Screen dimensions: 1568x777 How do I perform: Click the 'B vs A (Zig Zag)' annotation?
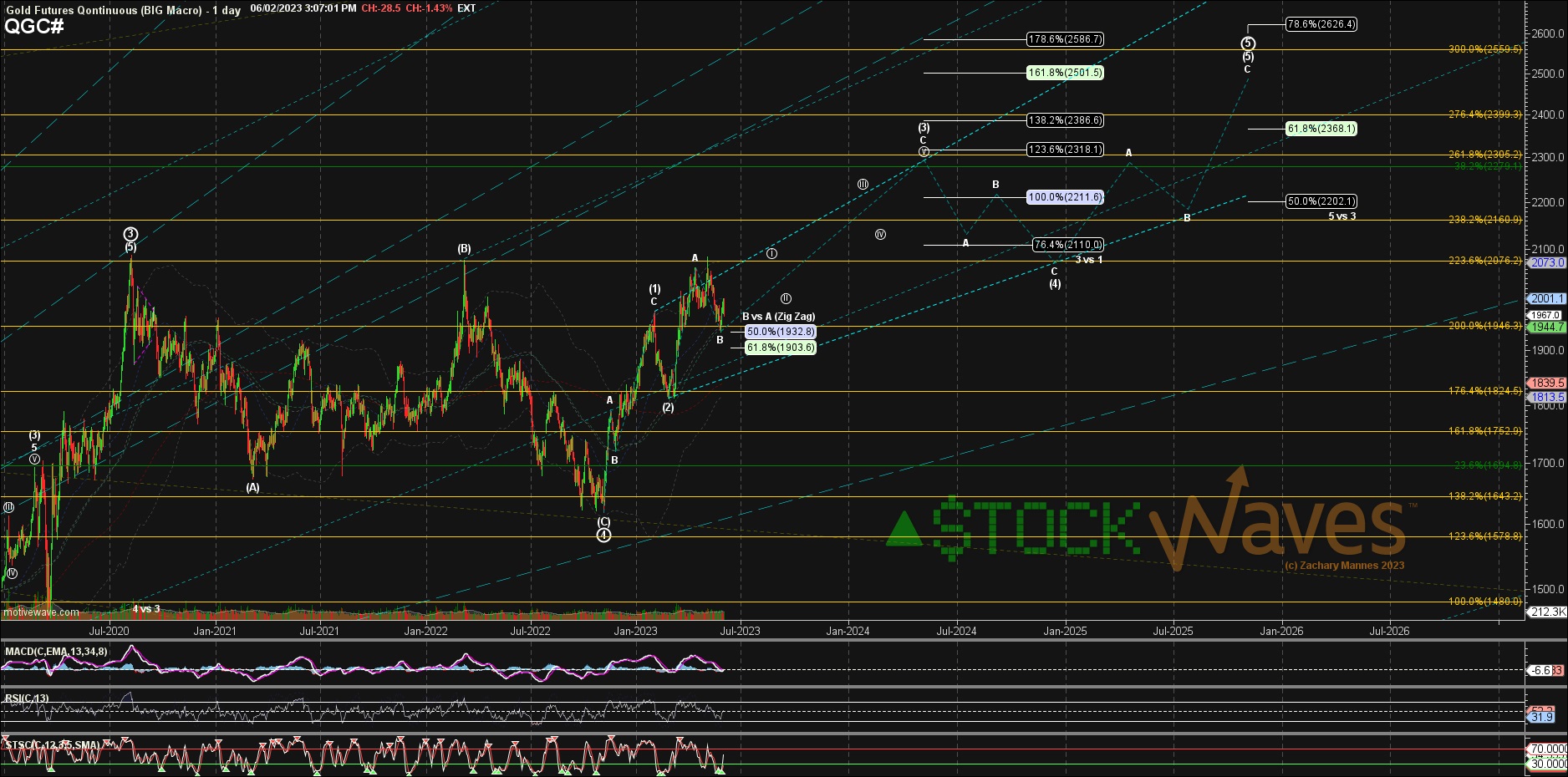point(778,317)
